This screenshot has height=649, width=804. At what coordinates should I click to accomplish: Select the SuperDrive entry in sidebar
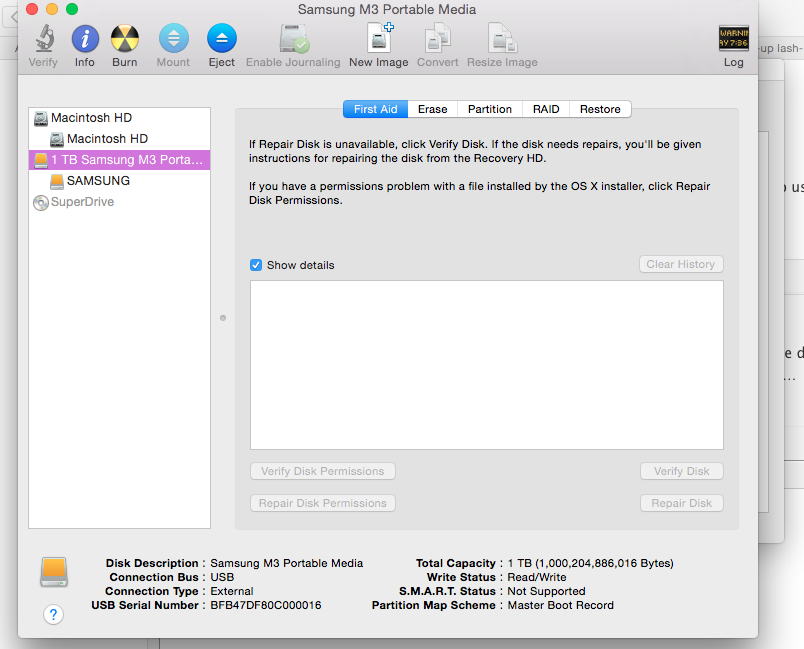pyautogui.click(x=119, y=202)
